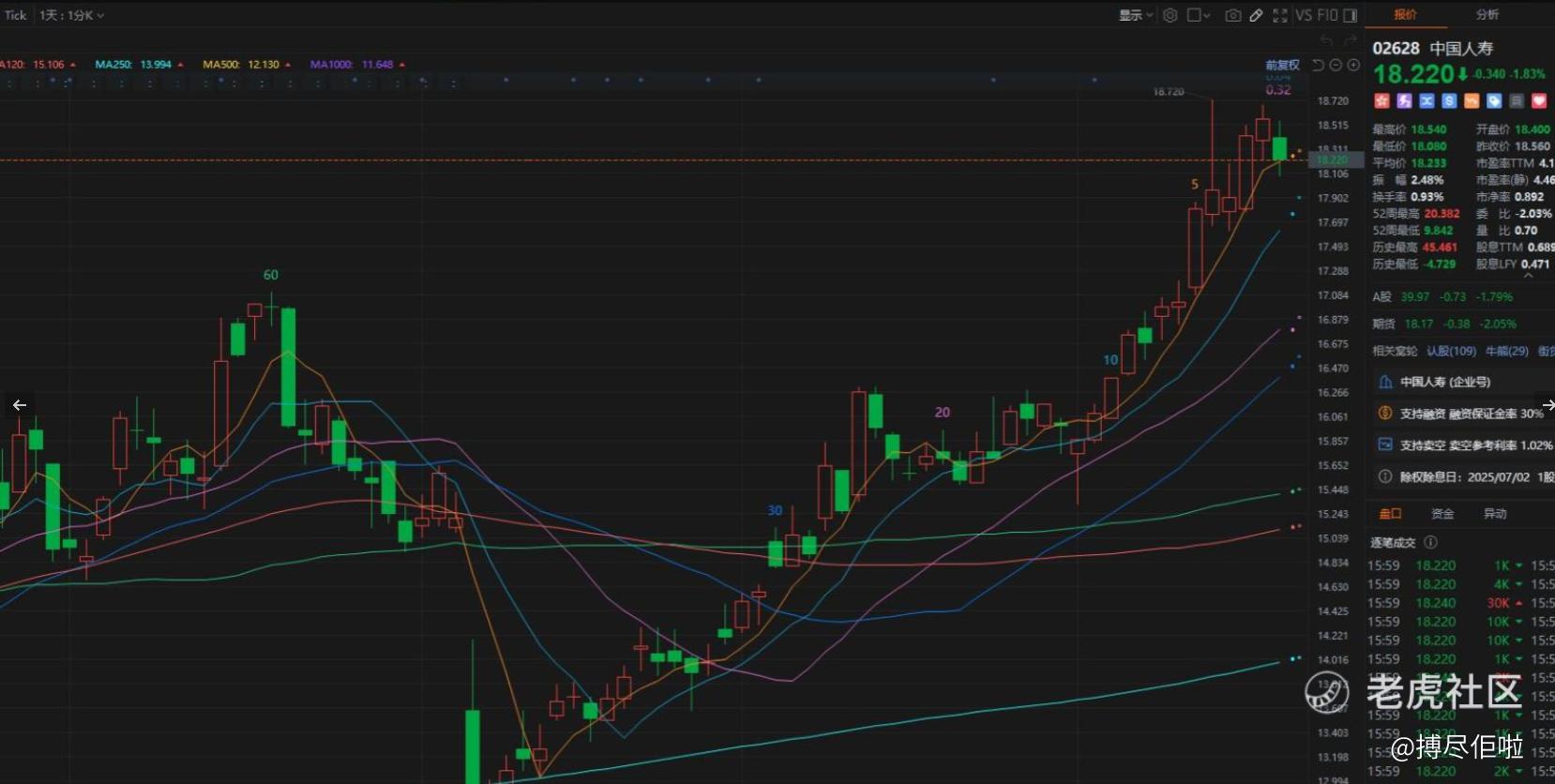The image size is (1555, 784).
Task: Go to previous stock with left arrow
Action: click(19, 405)
